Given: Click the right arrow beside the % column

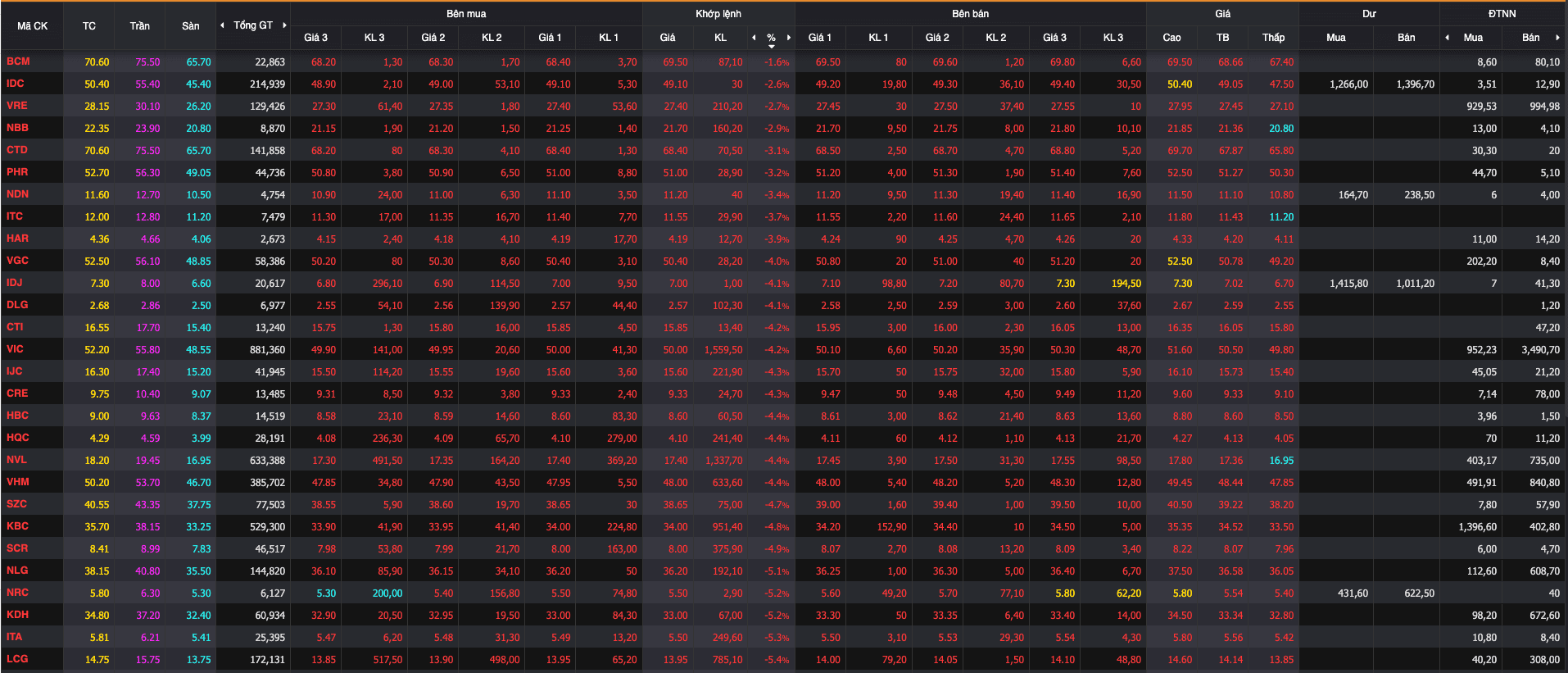Looking at the screenshot, I should pos(789,38).
